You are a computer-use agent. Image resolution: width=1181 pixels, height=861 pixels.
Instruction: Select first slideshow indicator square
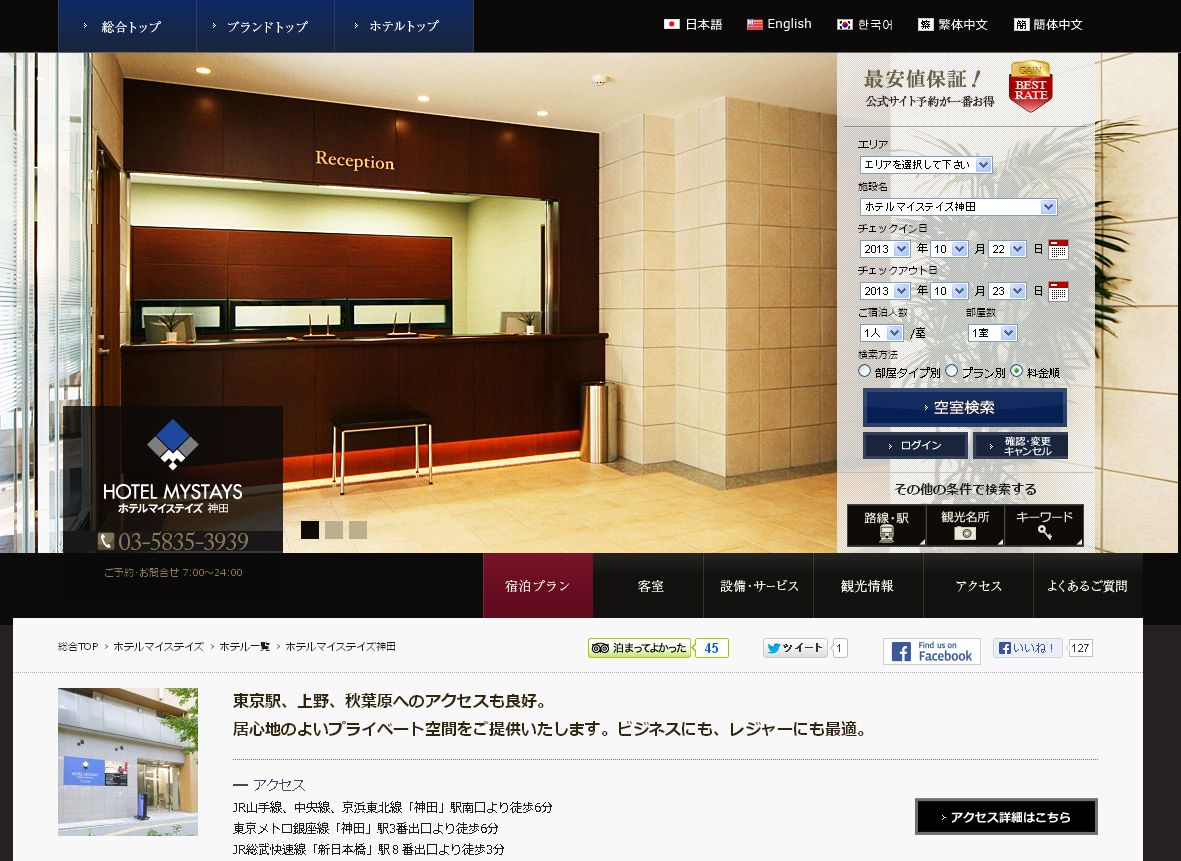coord(310,530)
